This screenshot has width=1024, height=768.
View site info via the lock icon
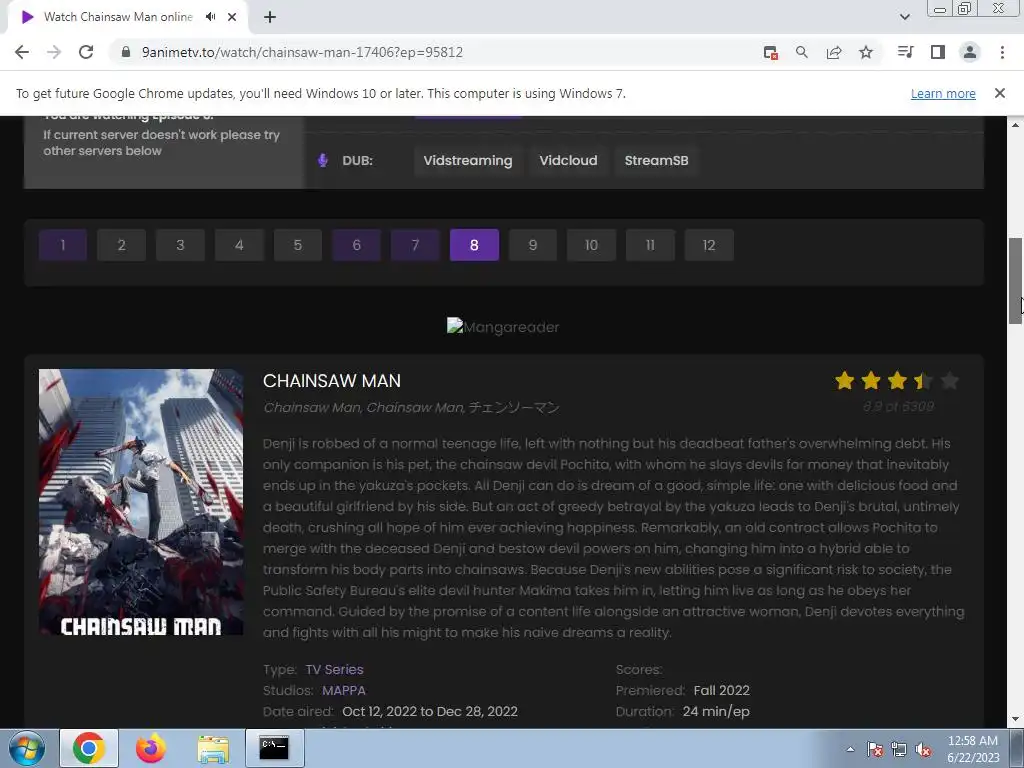[x=126, y=52]
